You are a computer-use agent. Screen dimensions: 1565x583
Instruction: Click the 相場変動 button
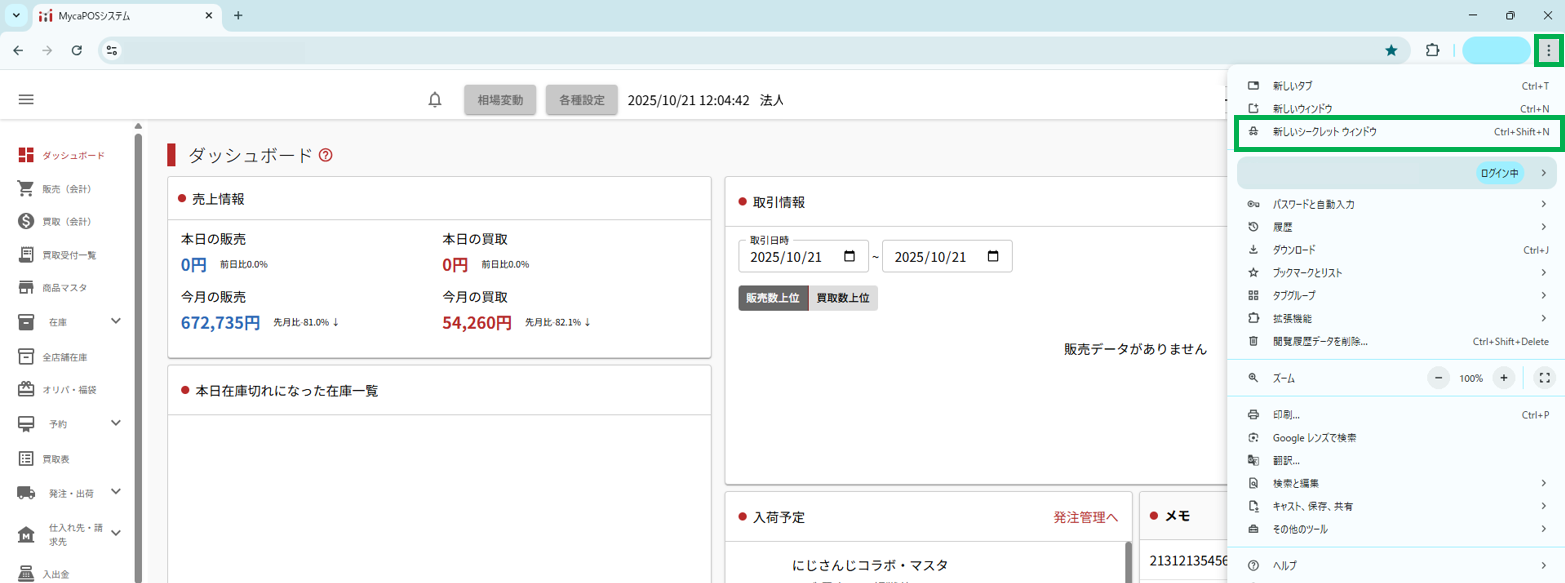(x=500, y=100)
